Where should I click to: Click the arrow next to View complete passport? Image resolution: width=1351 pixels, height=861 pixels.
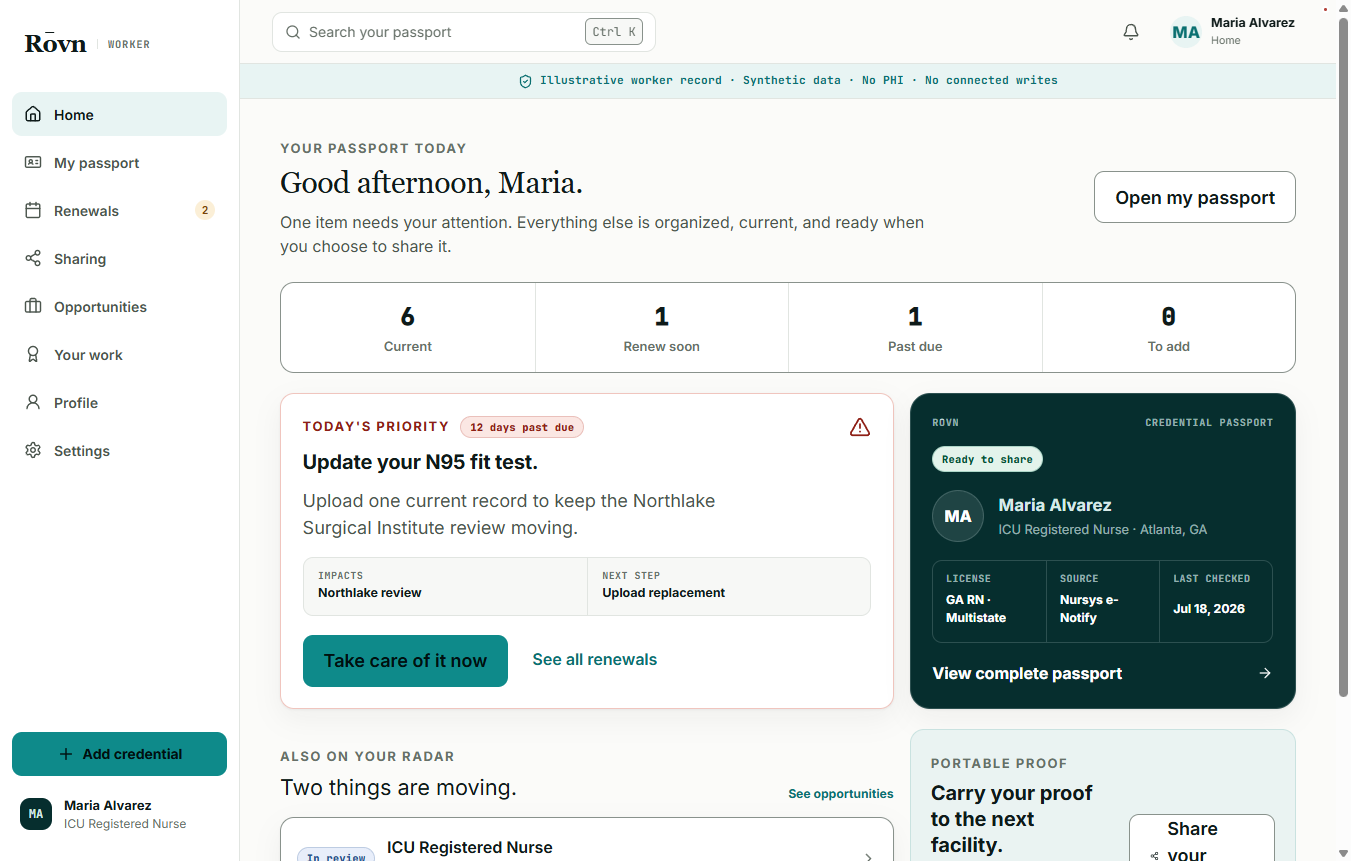1265,673
